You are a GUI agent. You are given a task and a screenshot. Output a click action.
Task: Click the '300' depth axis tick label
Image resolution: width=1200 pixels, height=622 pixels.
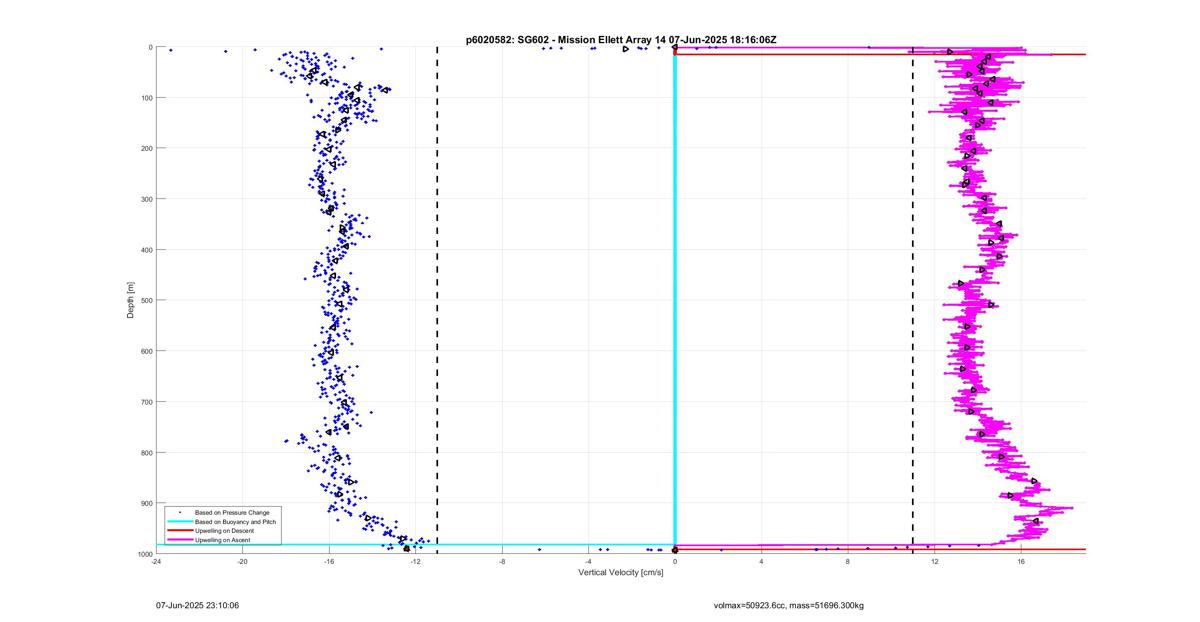[145, 199]
